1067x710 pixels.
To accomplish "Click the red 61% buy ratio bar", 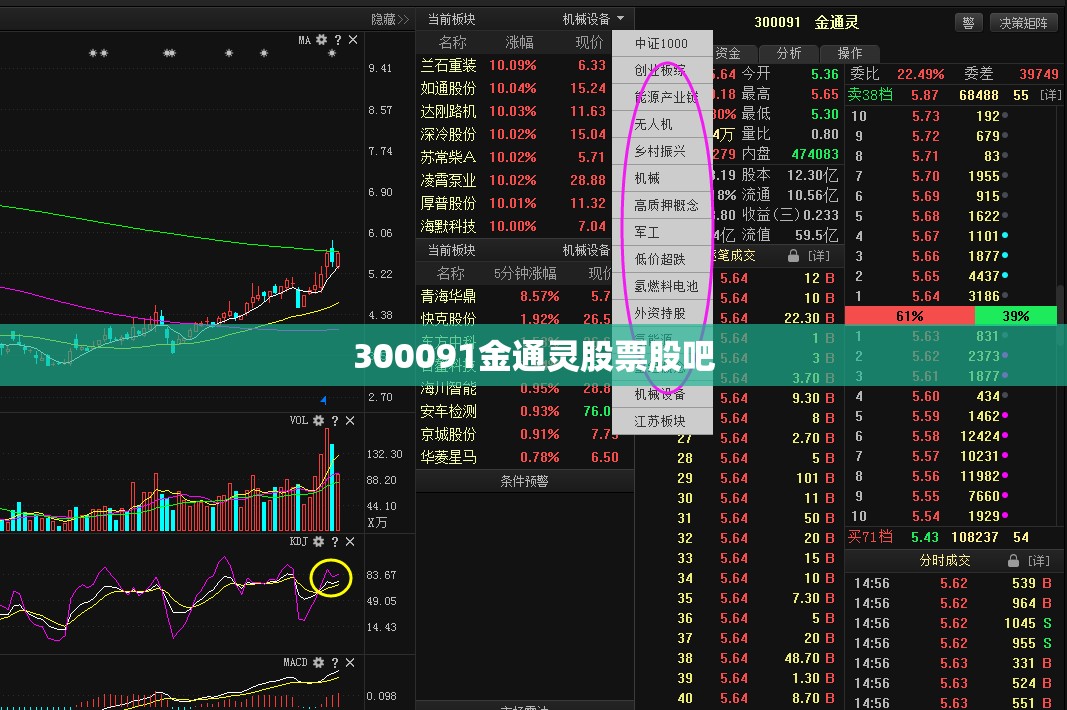I will point(910,316).
